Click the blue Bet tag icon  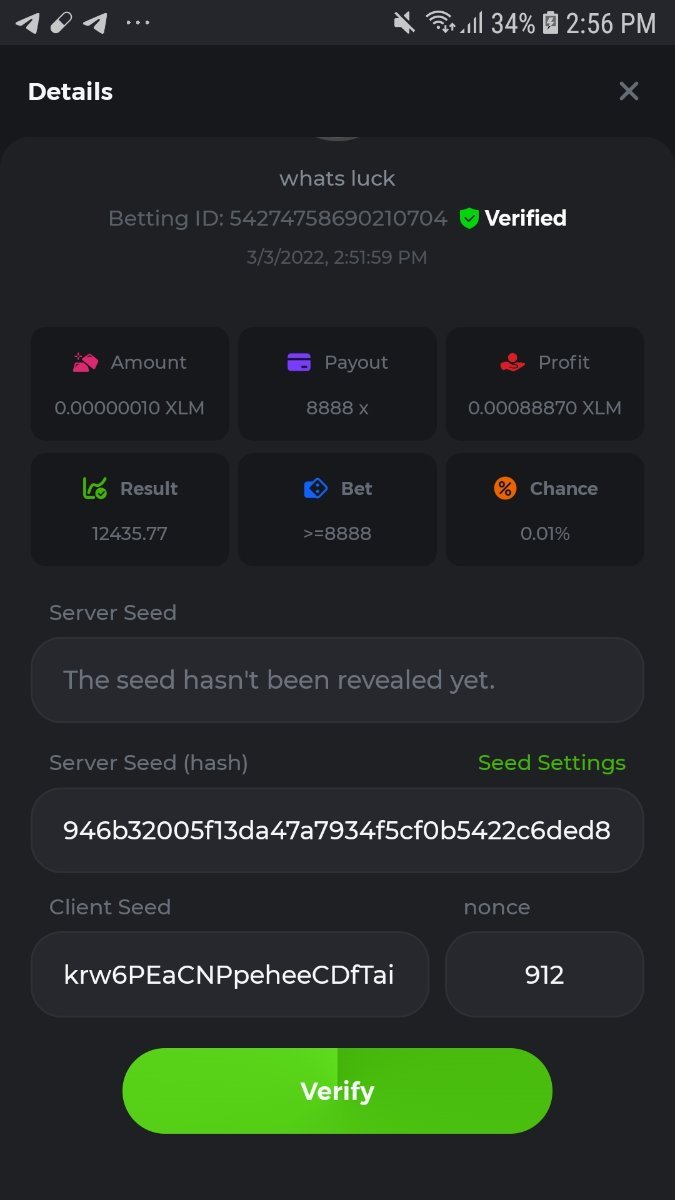coord(315,489)
